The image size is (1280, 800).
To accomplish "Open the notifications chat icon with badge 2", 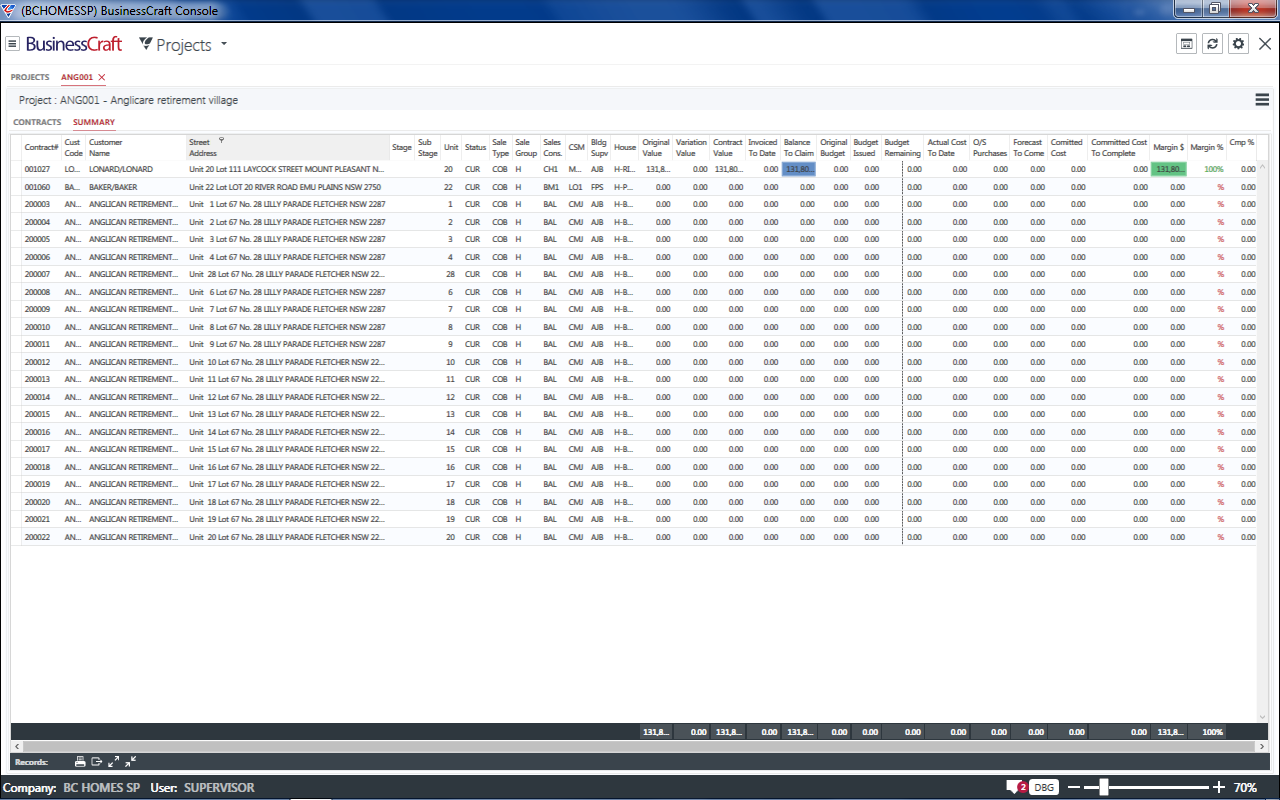I will click(x=1016, y=787).
